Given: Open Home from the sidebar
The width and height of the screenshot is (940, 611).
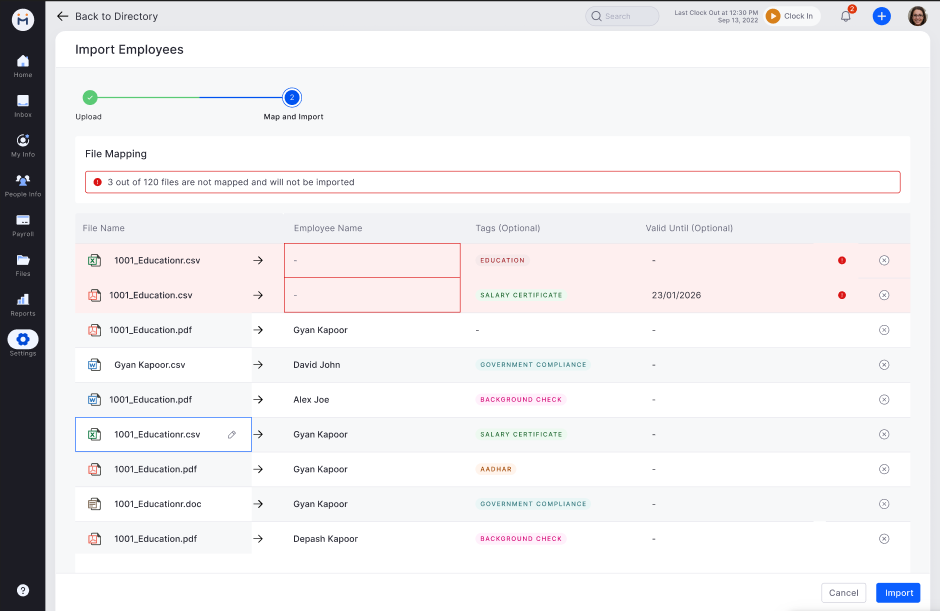Looking at the screenshot, I should click(22, 65).
